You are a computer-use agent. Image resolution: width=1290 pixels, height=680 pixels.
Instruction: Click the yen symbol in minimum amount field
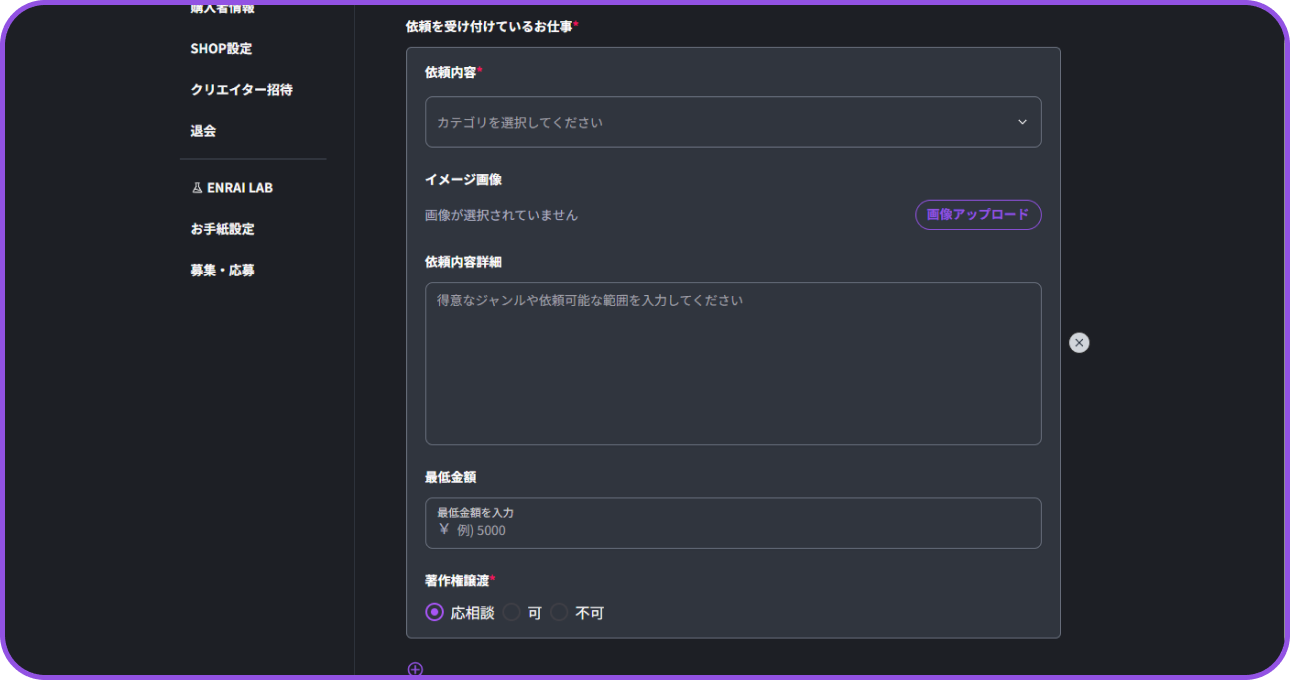click(x=444, y=530)
